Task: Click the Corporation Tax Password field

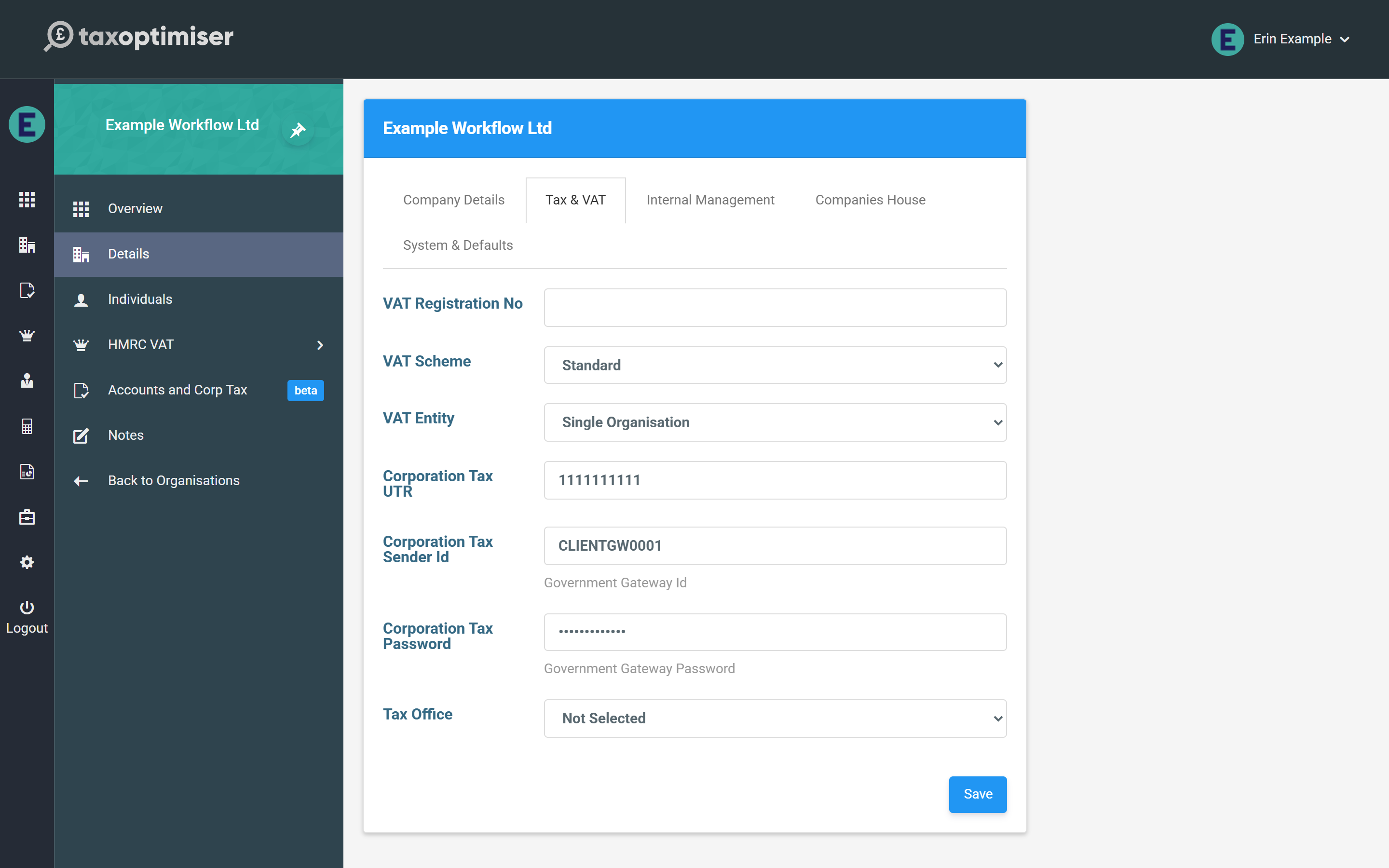Action: 775,632
